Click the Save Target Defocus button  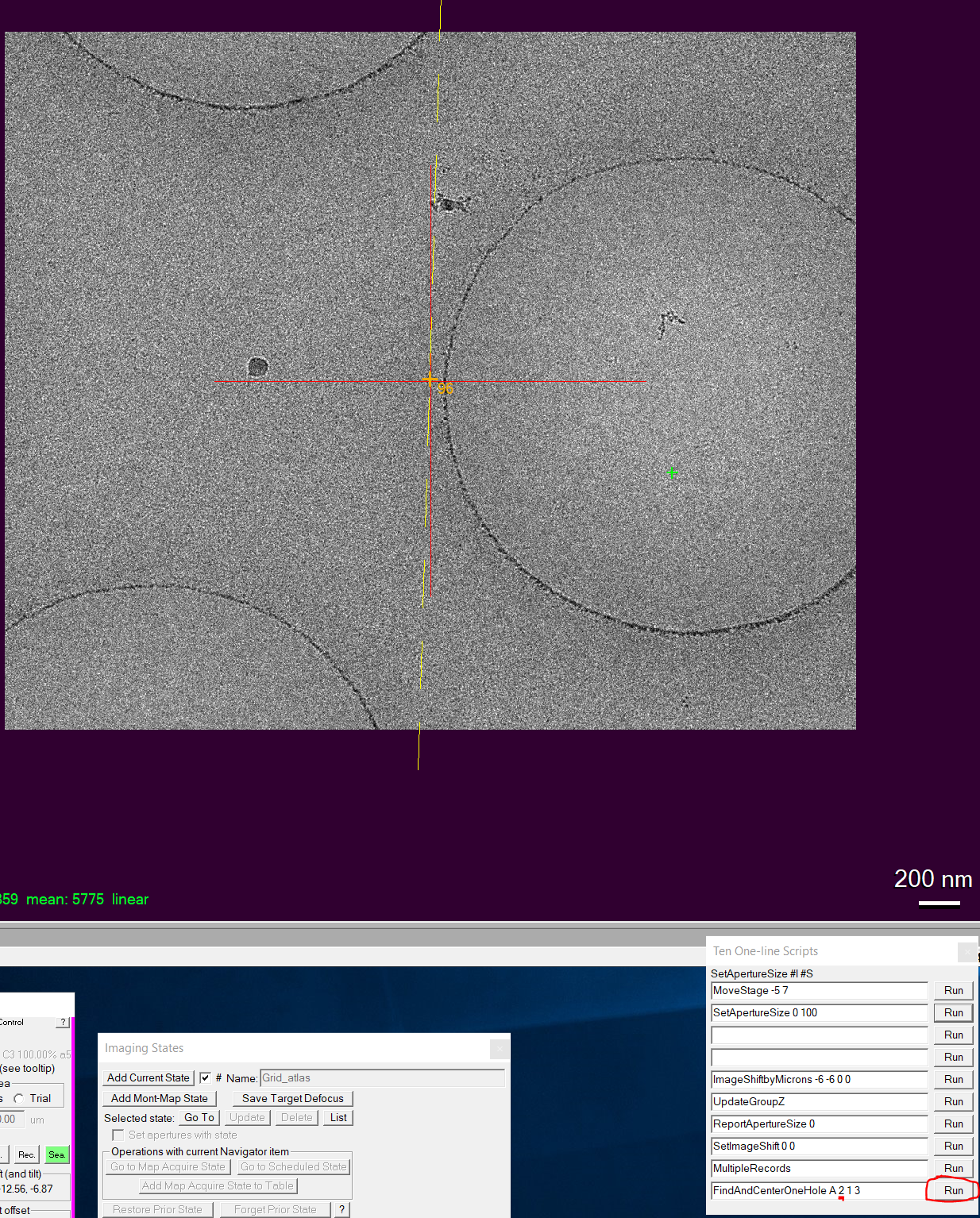(x=293, y=1098)
